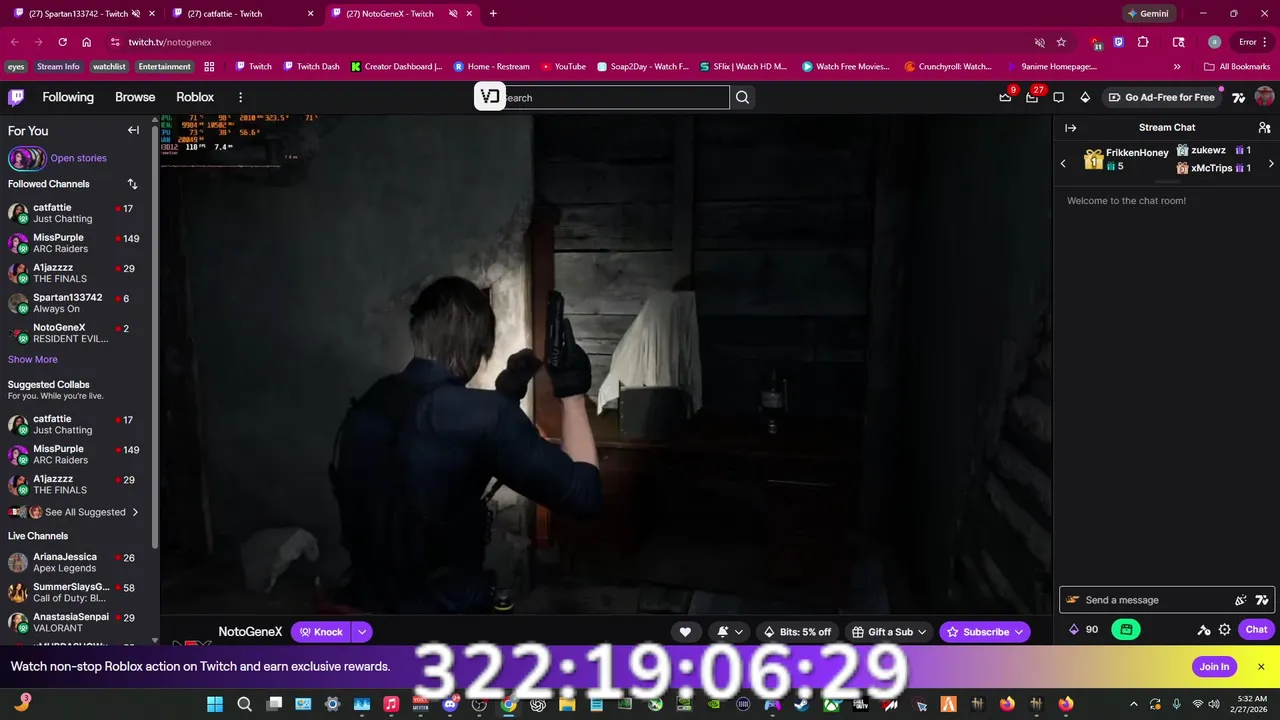This screenshot has width=1280, height=720.
Task: Send message with Chat button
Action: pyautogui.click(x=1256, y=629)
